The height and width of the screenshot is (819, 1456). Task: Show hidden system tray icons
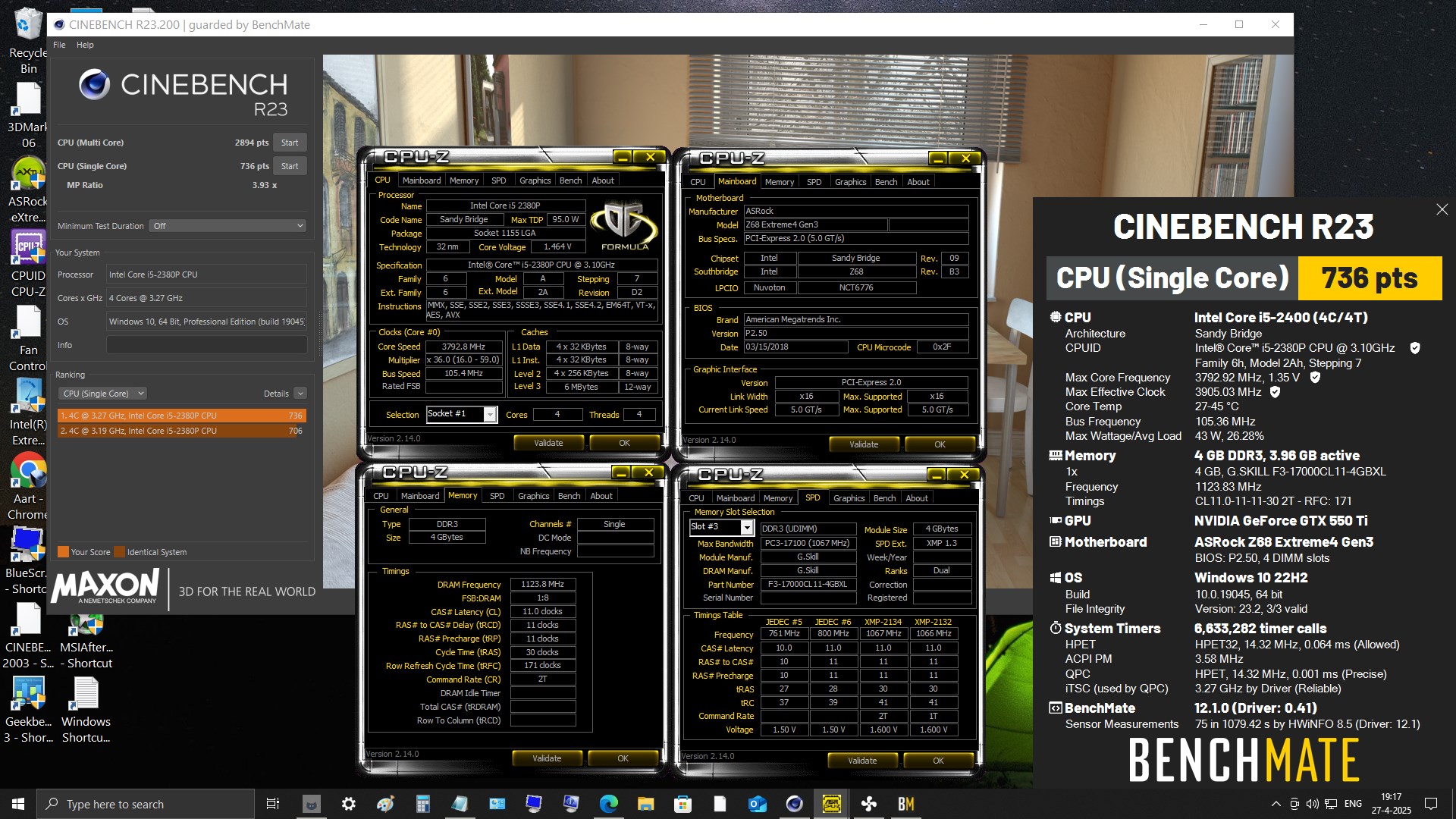1276,804
